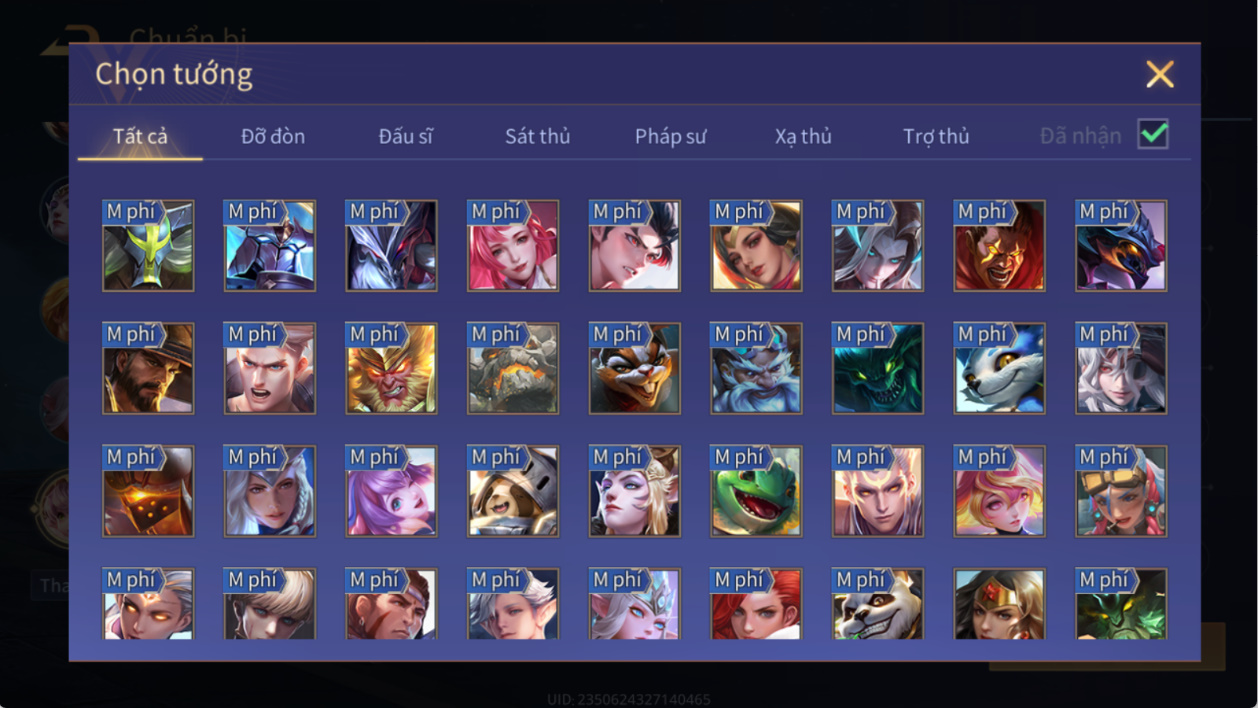This screenshot has height=708, width=1258.
Task: Select the green frog hero portrait
Action: (x=757, y=491)
